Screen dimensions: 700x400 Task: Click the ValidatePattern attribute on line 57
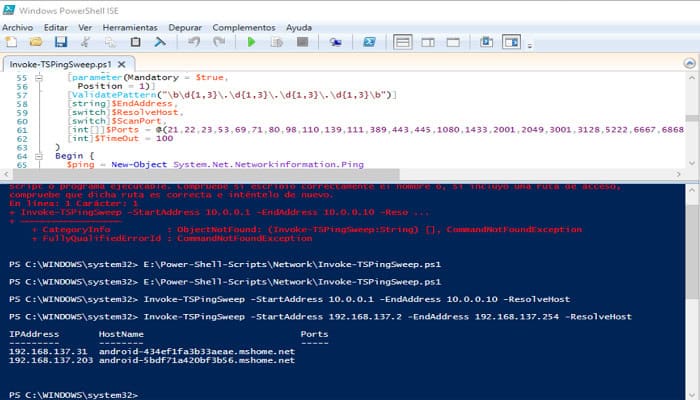tap(114, 95)
